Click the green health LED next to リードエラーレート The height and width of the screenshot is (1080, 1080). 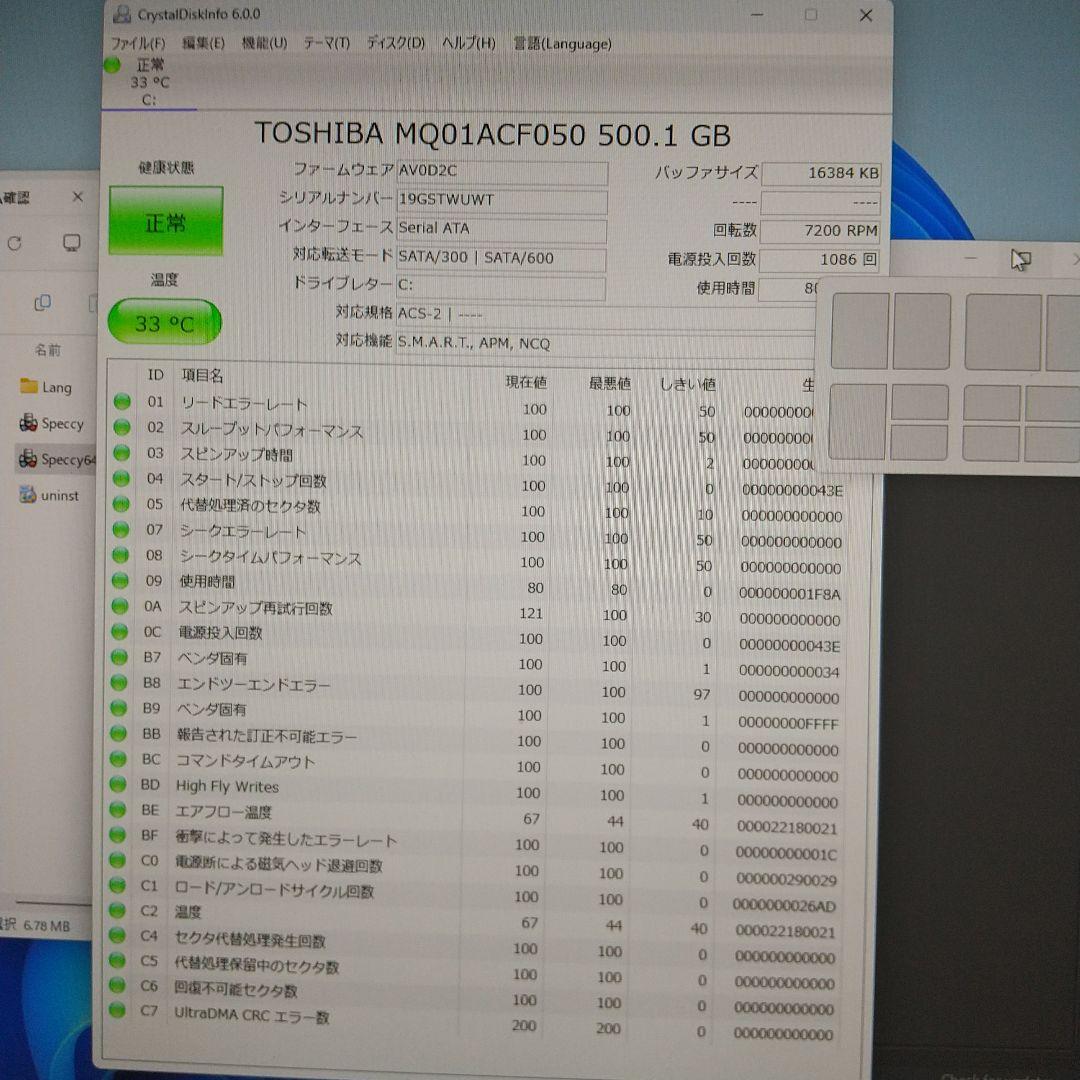pyautogui.click(x=122, y=402)
